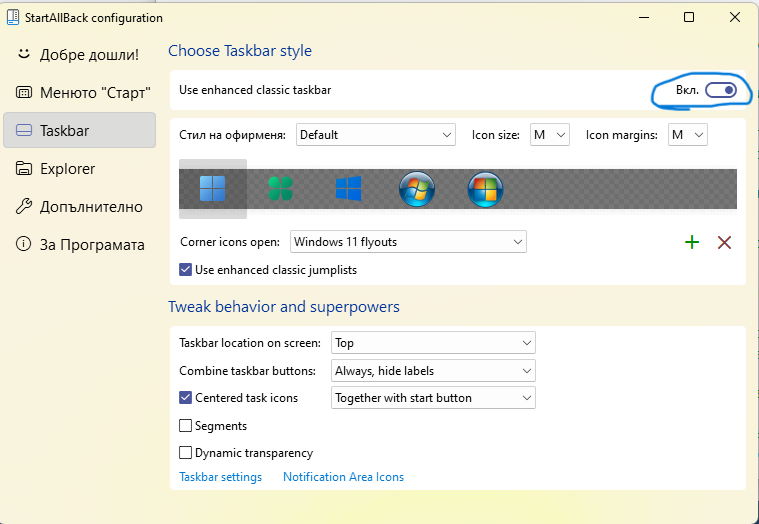Uncheck Use enhanced classic jumplists
The height and width of the screenshot is (524, 759).
185,269
